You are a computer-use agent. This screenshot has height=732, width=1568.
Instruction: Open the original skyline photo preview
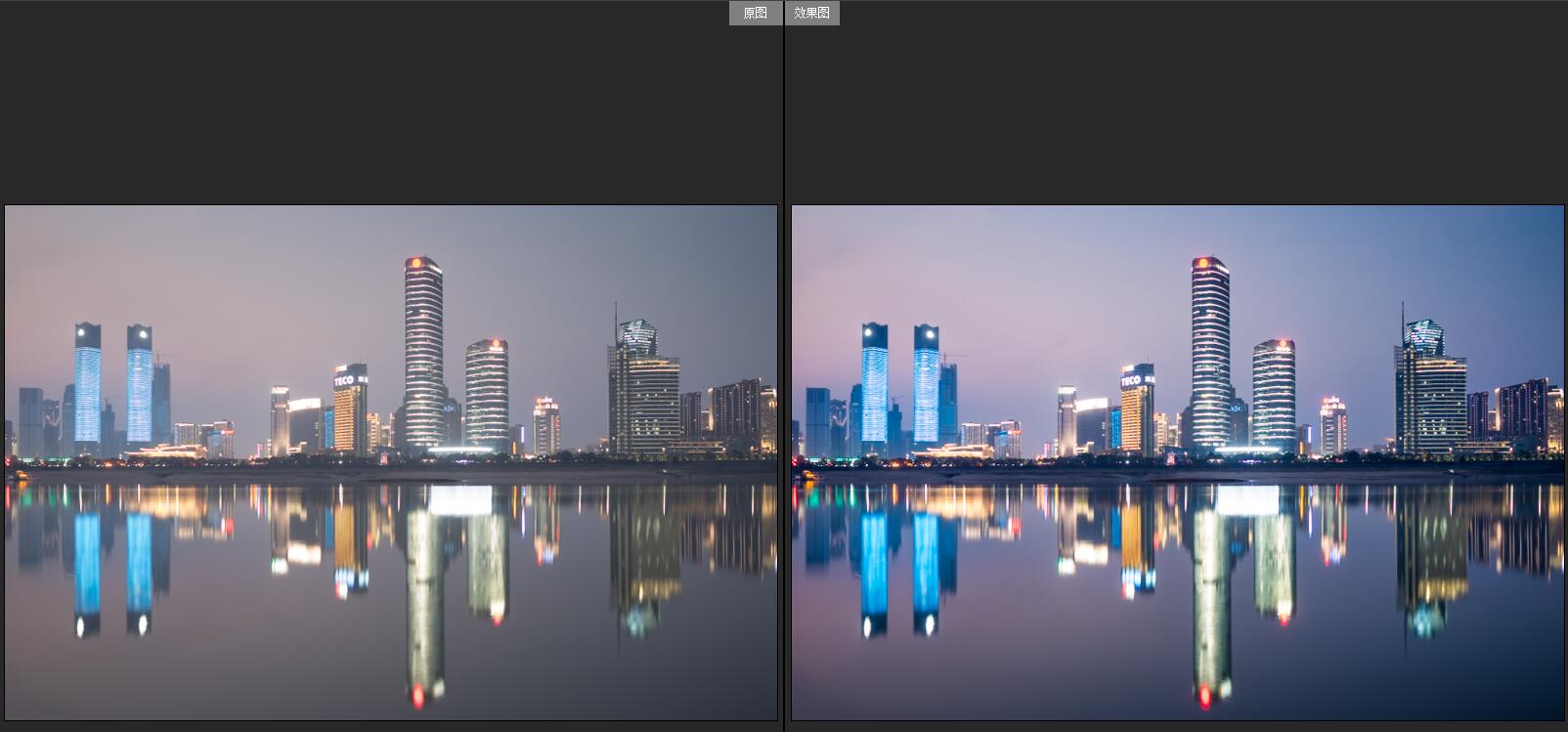391,462
